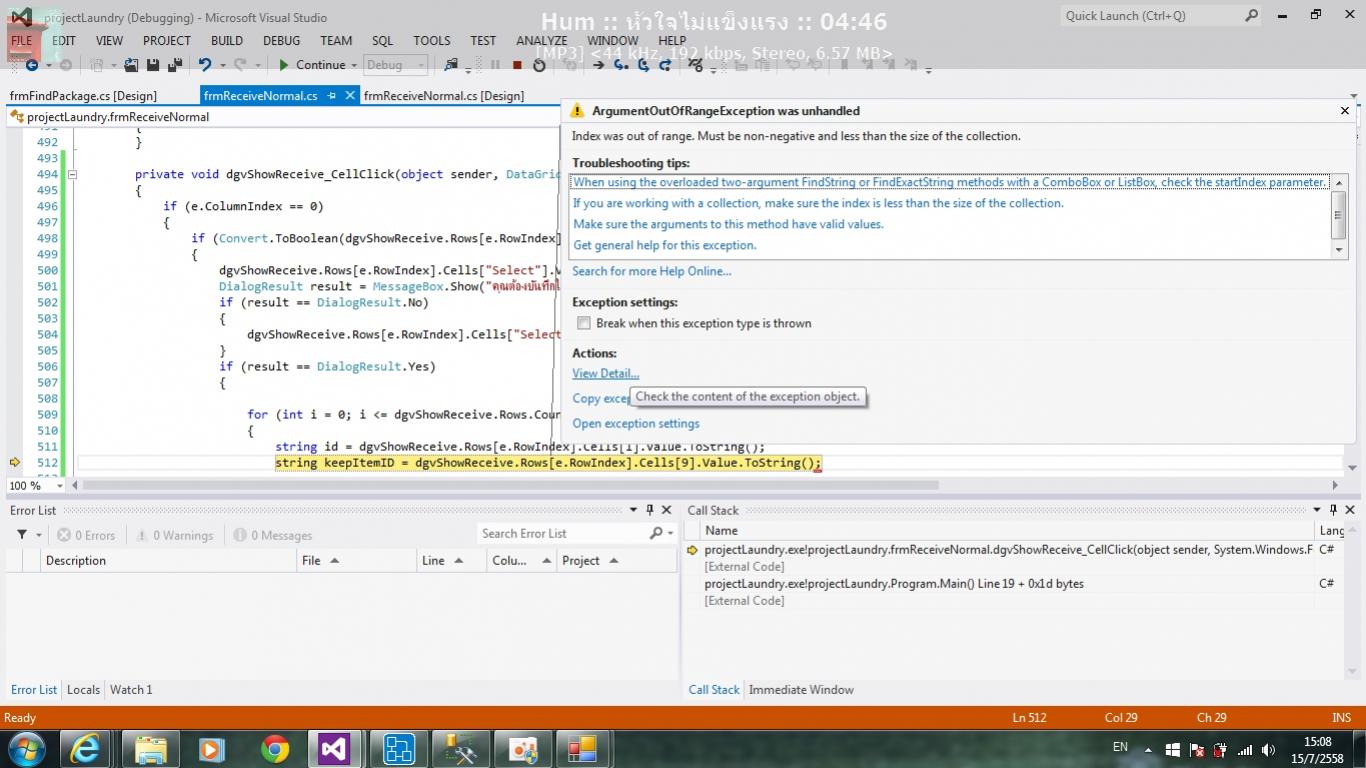Image resolution: width=1366 pixels, height=768 pixels.
Task: Open the TOOLS menu
Action: (x=432, y=41)
